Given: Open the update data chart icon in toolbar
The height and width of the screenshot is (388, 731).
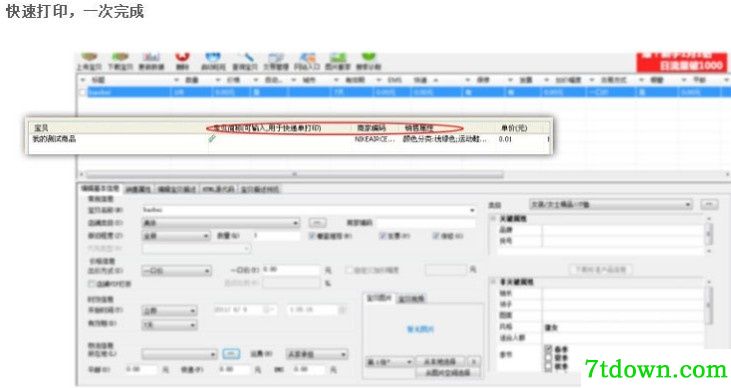Looking at the screenshot, I should [x=151, y=58].
